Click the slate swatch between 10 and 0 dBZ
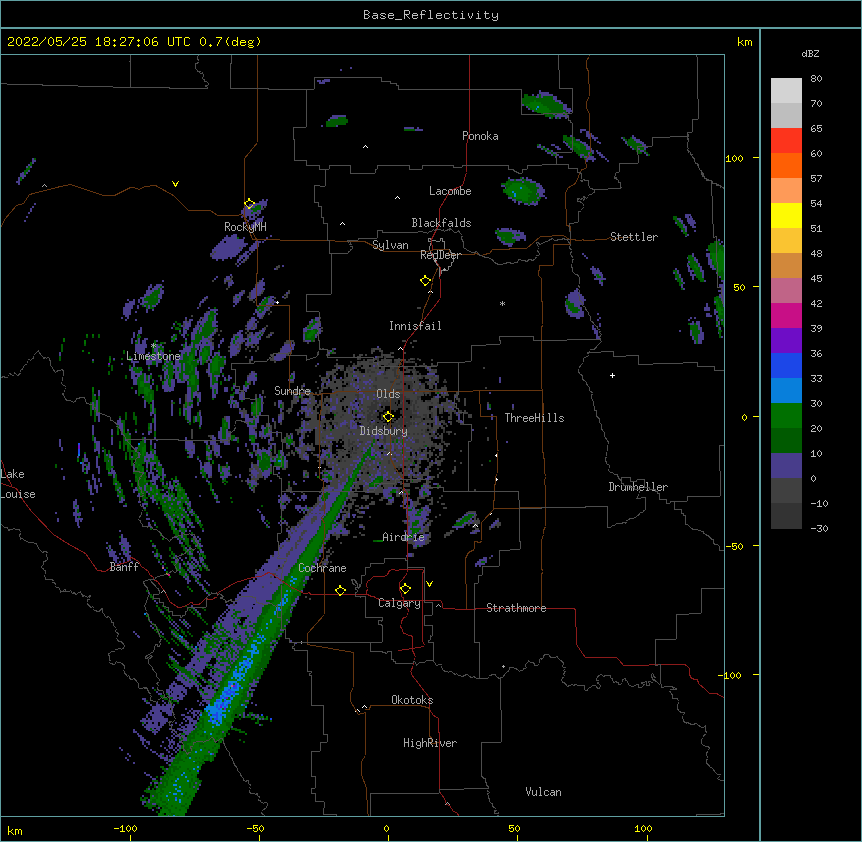 (786, 466)
